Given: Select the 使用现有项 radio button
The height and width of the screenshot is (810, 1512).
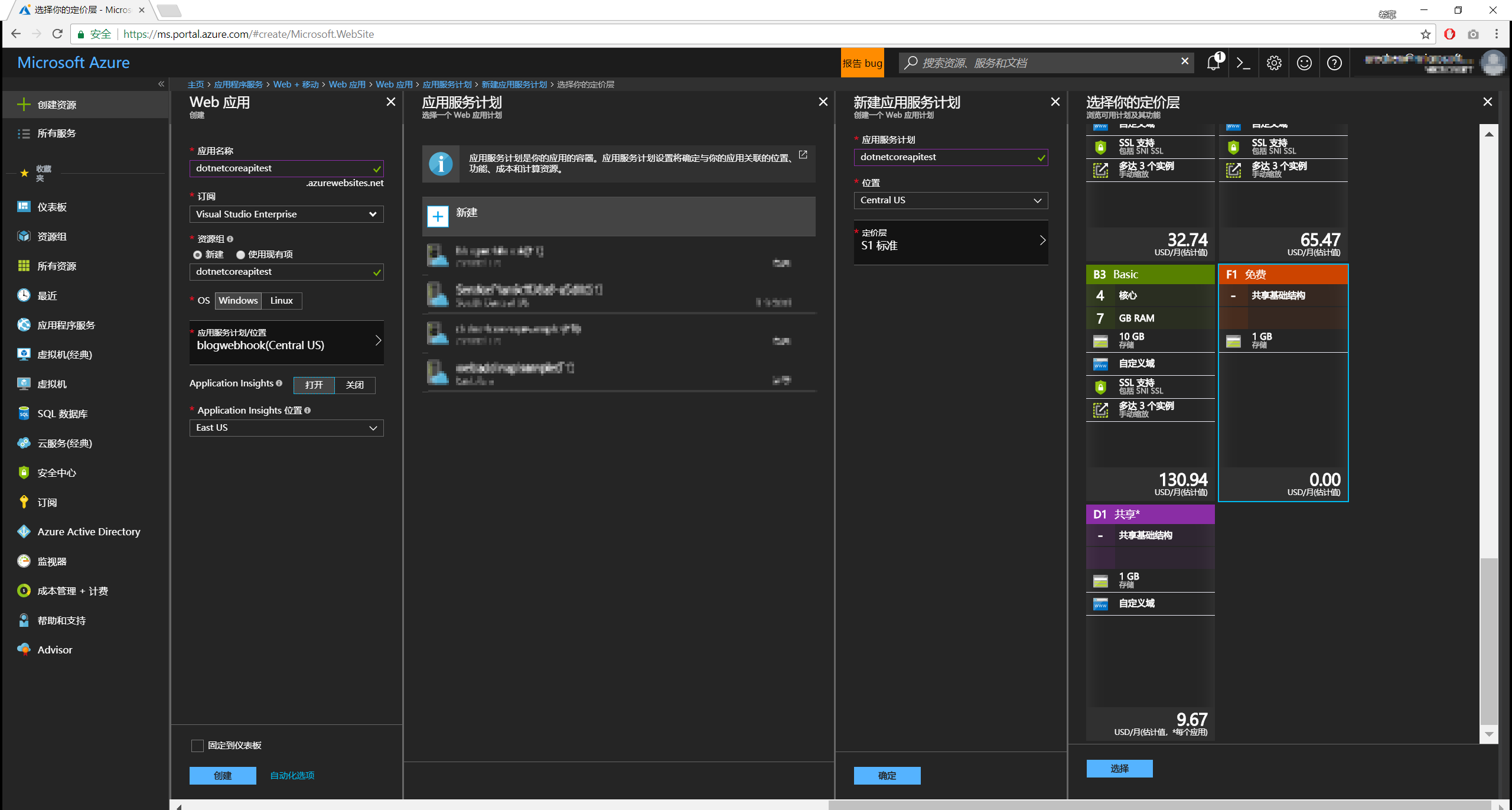Looking at the screenshot, I should pos(240,255).
